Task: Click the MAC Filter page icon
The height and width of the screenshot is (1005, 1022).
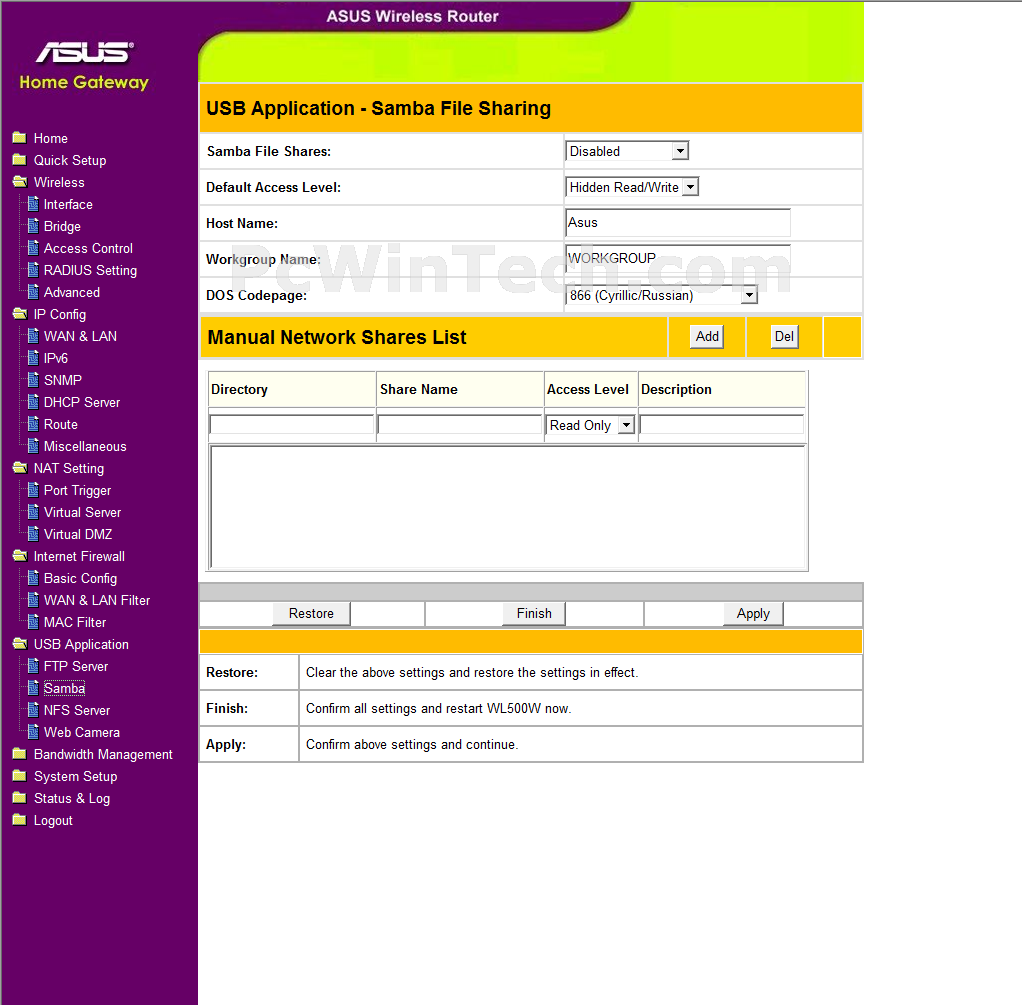Action: (x=33, y=622)
